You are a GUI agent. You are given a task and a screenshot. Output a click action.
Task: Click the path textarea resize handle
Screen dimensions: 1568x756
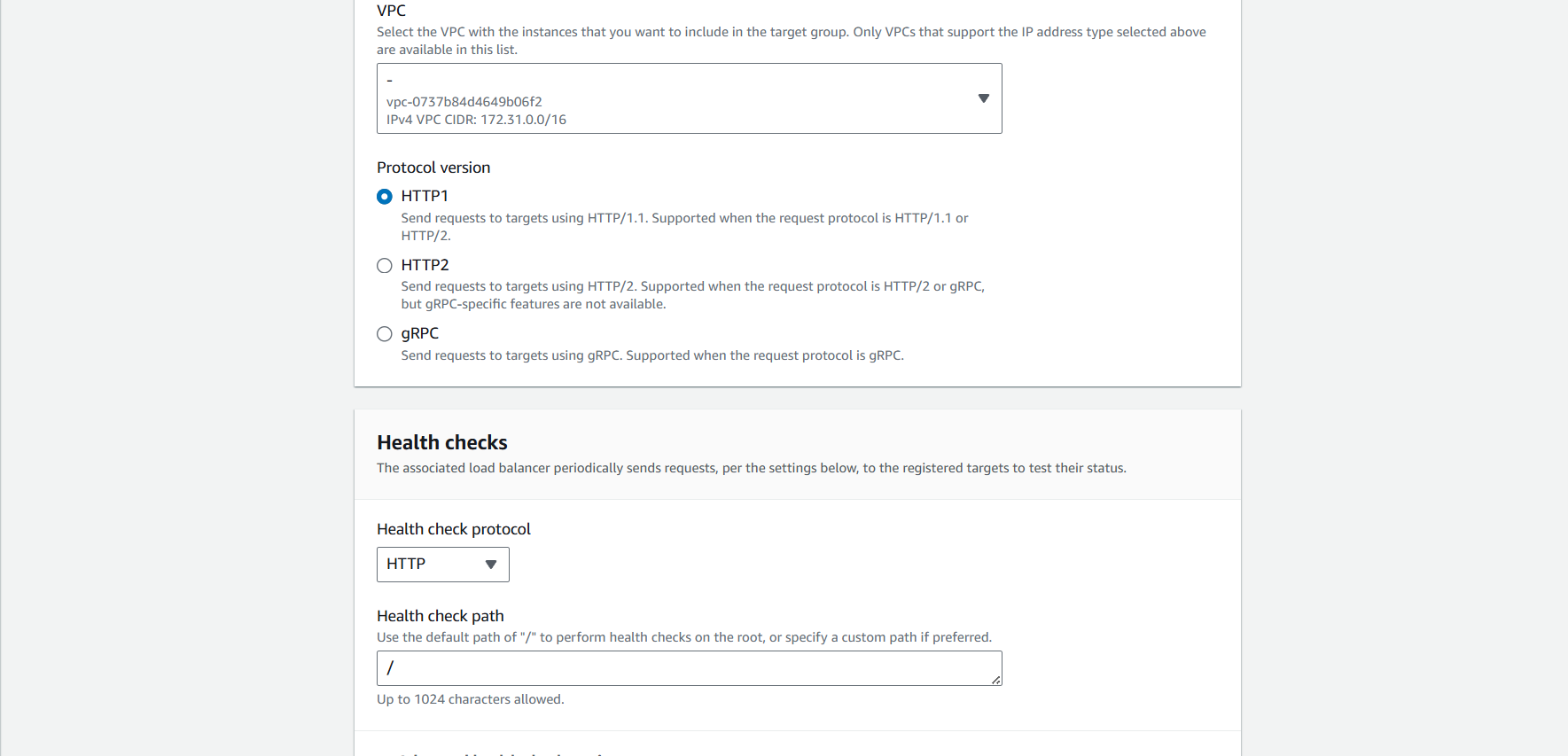pyautogui.click(x=996, y=680)
